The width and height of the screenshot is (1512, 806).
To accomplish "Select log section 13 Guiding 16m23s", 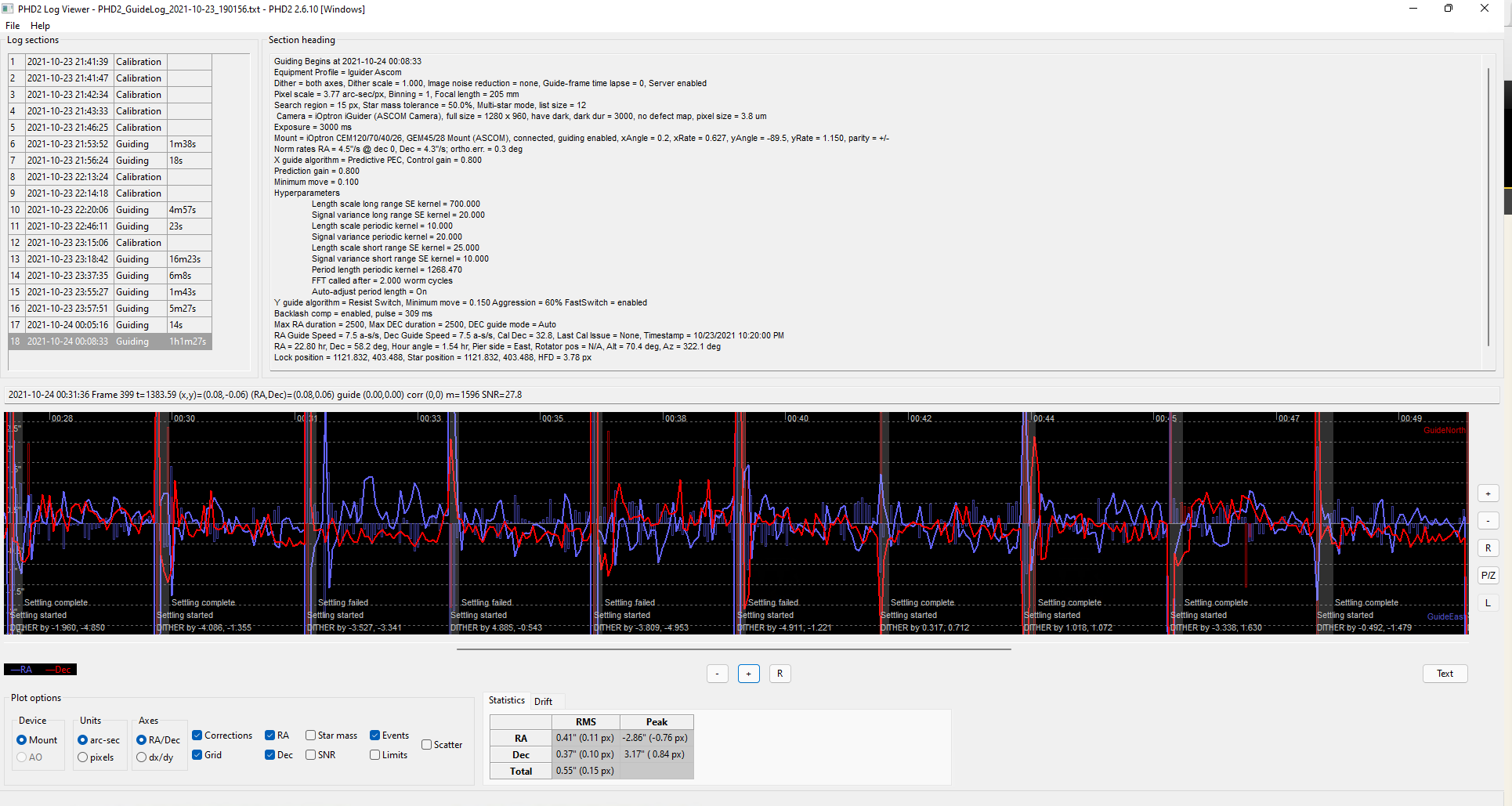I will tap(110, 259).
